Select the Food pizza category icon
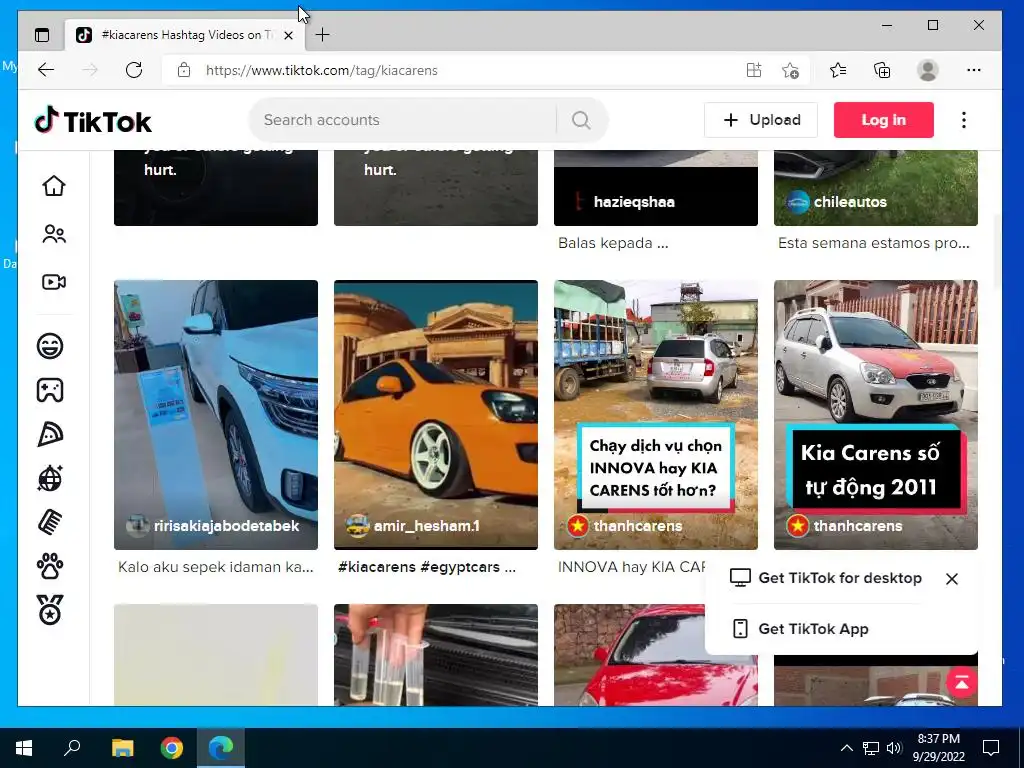 (x=50, y=434)
